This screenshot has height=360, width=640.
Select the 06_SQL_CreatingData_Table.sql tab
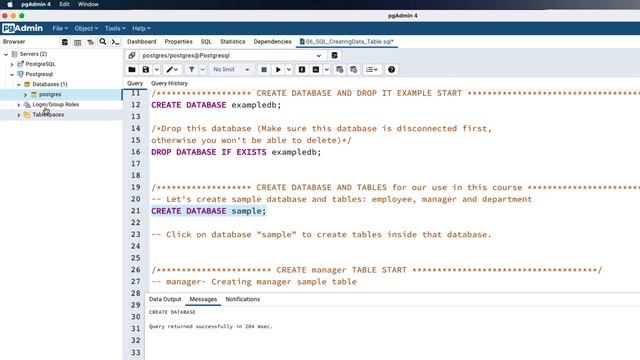(x=347, y=42)
